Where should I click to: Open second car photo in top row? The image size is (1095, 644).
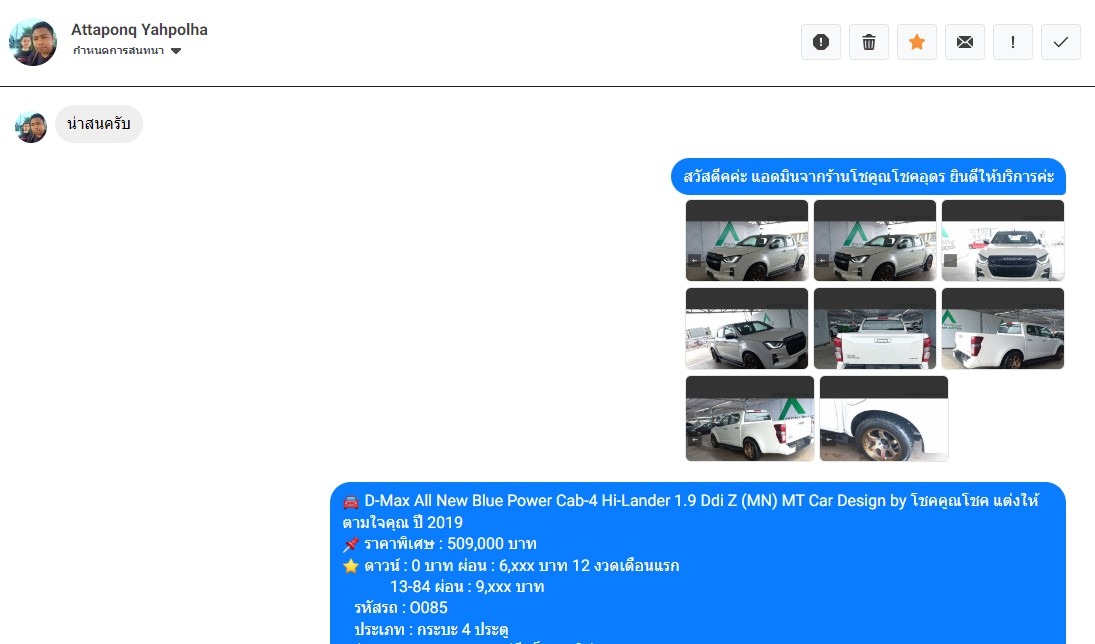click(x=874, y=240)
